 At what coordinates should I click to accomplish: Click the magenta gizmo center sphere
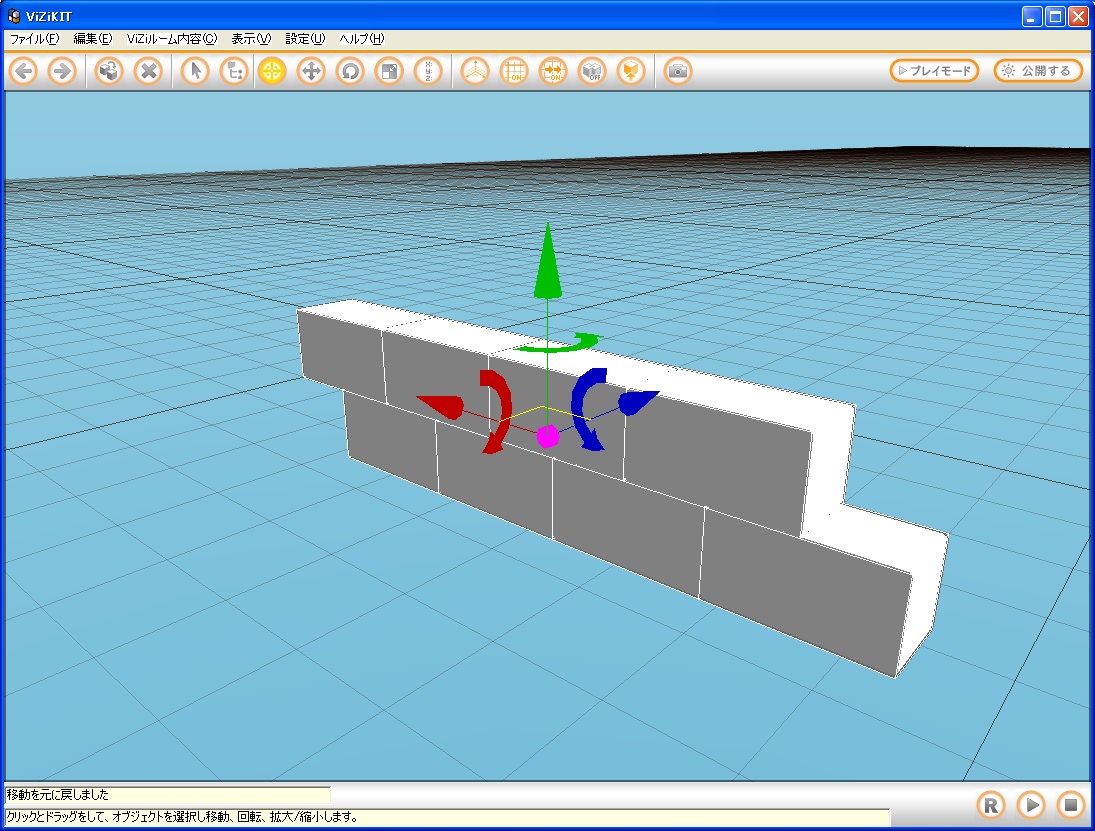(548, 436)
